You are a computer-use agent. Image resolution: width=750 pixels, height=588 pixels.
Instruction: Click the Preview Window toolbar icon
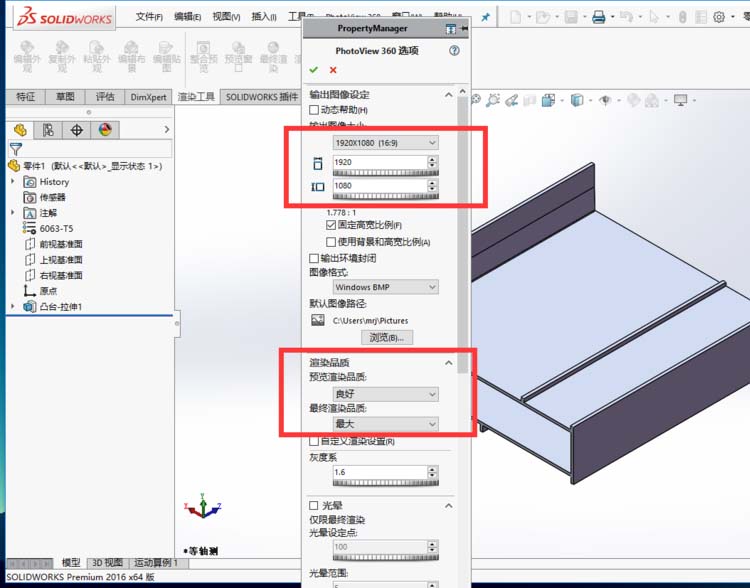point(238,57)
